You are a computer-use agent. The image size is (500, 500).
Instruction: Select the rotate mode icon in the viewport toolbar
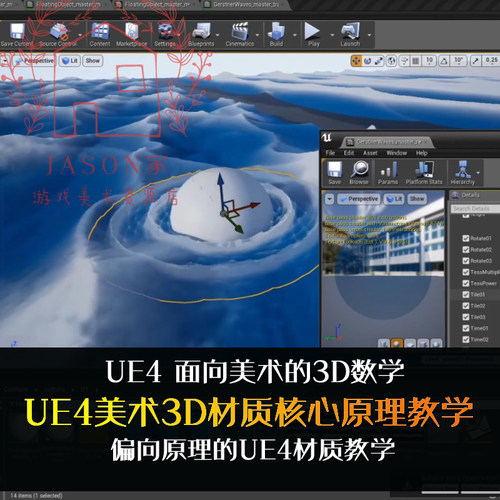tap(367, 61)
